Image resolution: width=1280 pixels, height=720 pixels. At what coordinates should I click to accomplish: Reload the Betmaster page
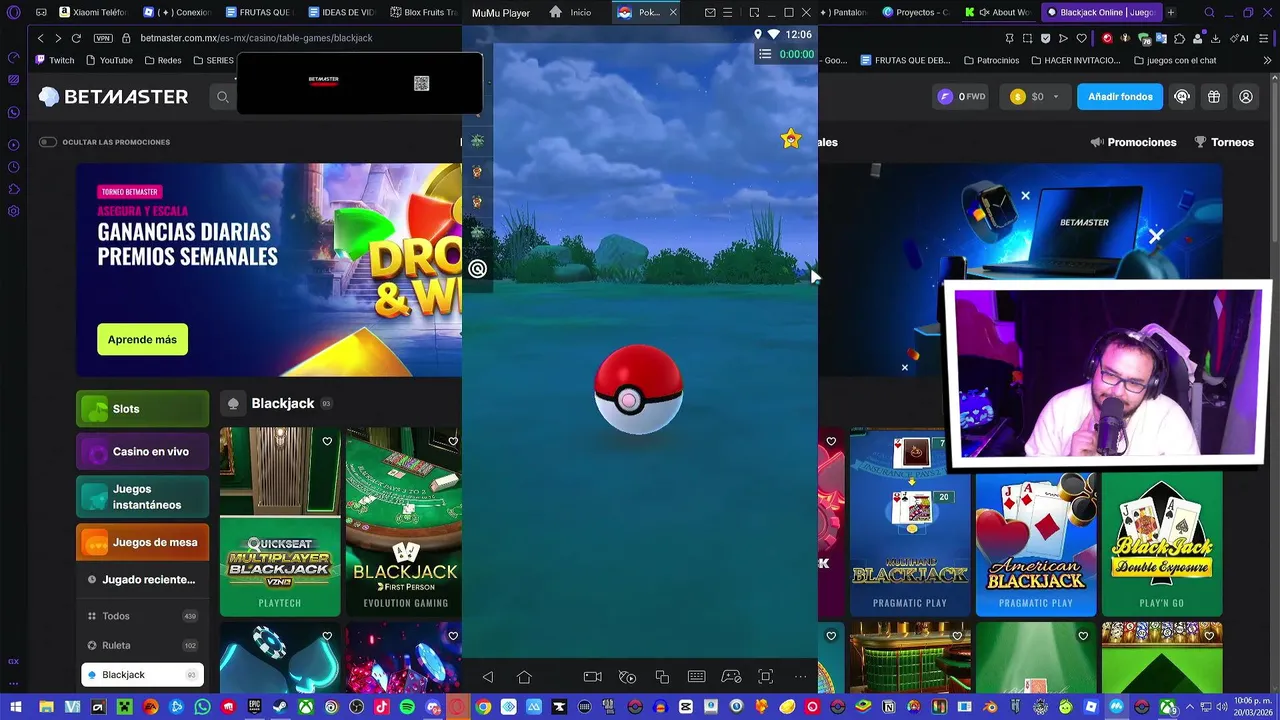76,38
